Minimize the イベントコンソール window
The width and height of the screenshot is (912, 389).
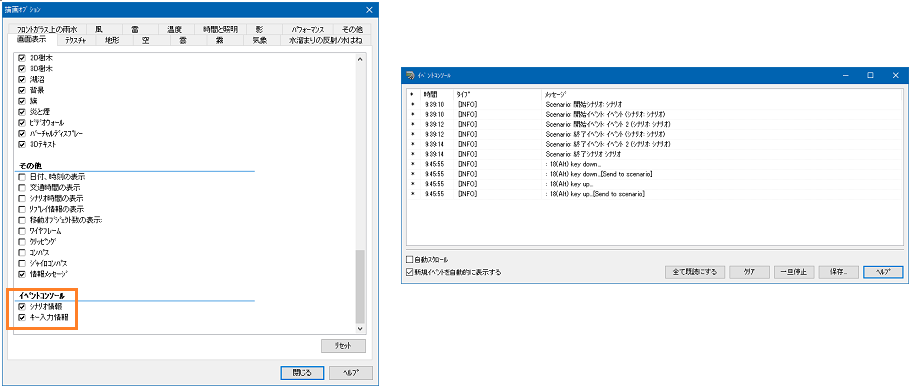point(846,76)
